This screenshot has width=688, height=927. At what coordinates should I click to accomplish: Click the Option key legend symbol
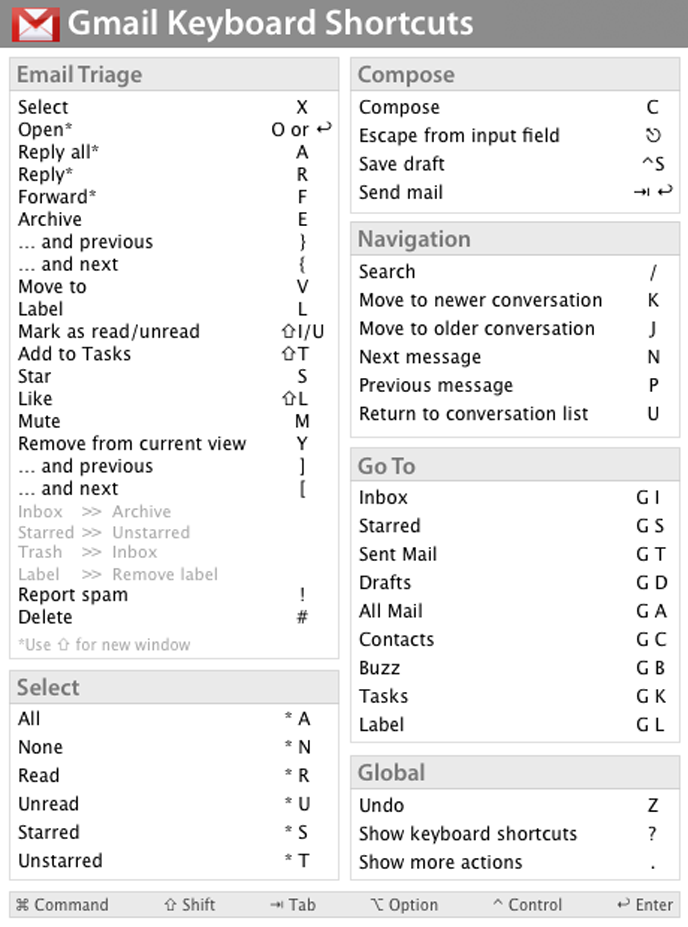point(377,905)
